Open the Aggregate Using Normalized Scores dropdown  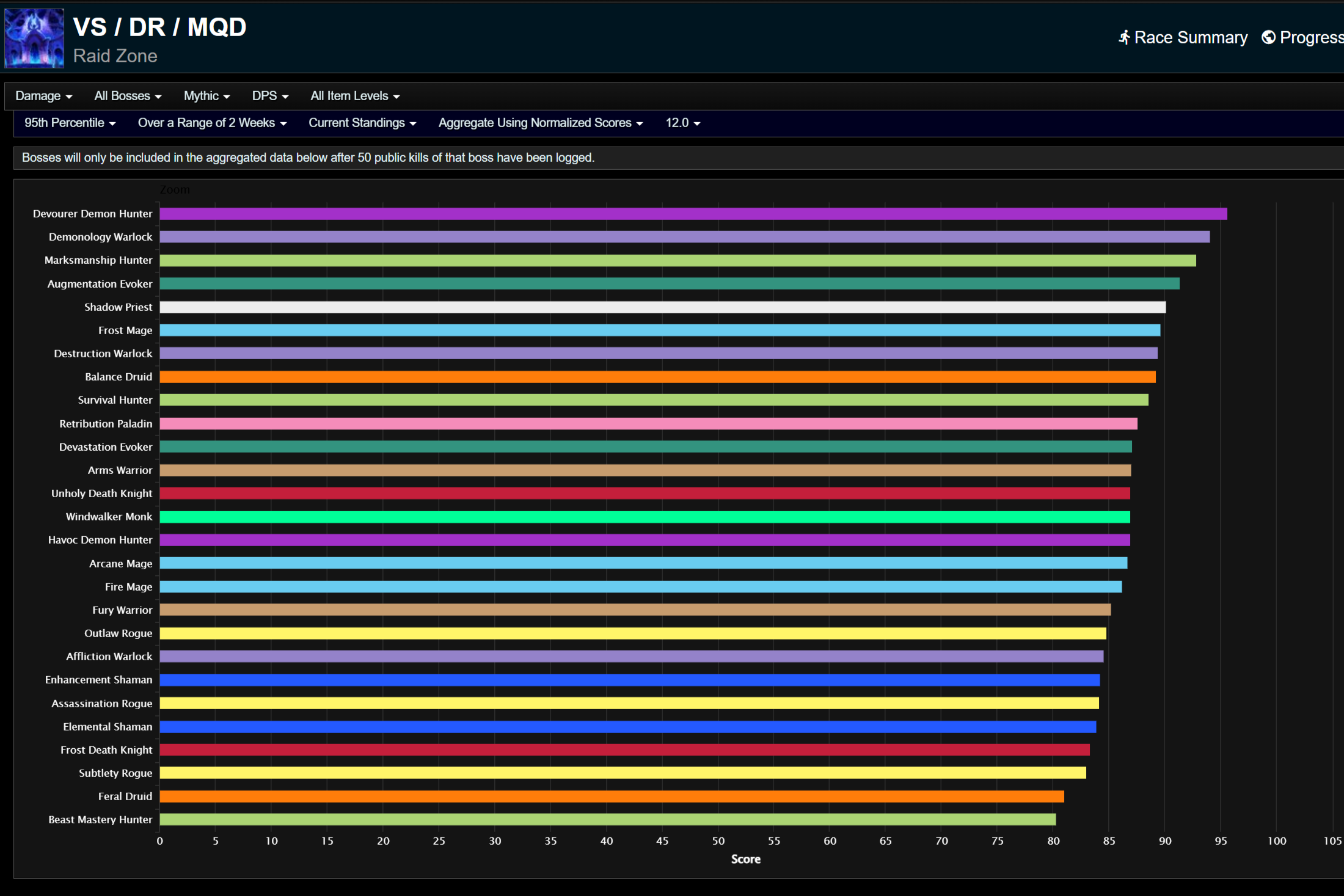(x=539, y=123)
